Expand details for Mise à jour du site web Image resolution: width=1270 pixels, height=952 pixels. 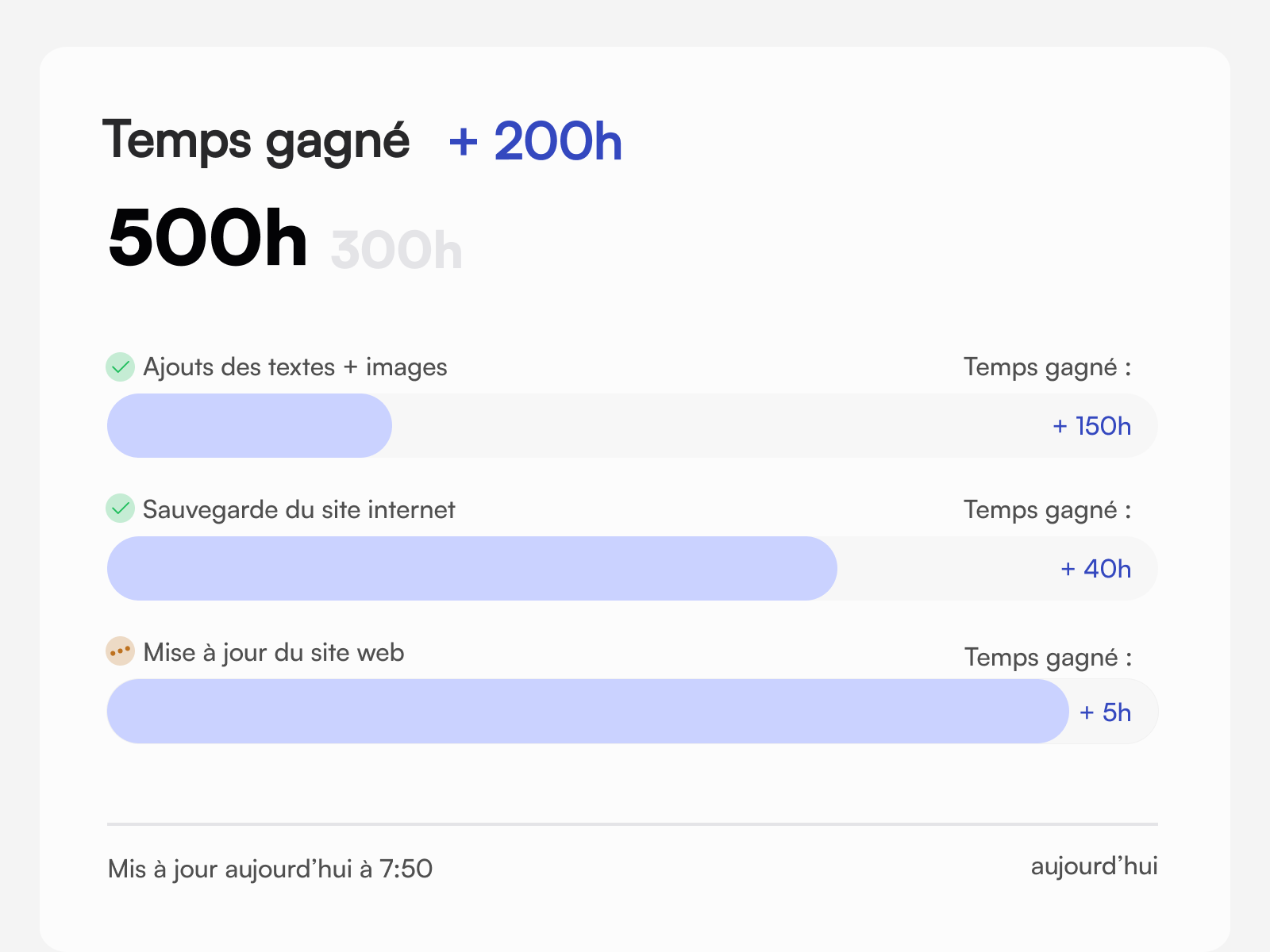coord(272,652)
